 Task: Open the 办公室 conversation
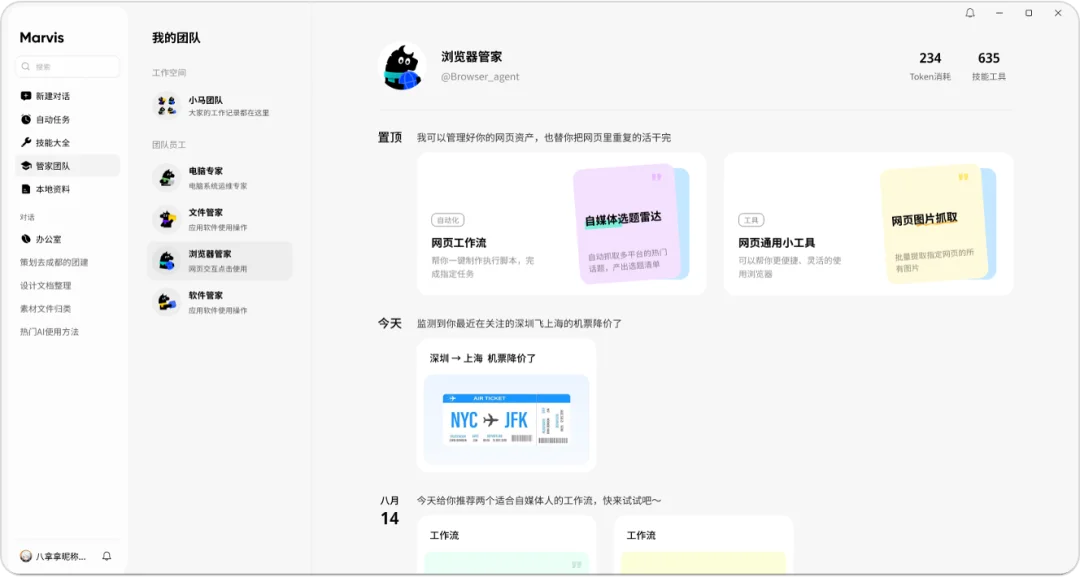pos(67,239)
